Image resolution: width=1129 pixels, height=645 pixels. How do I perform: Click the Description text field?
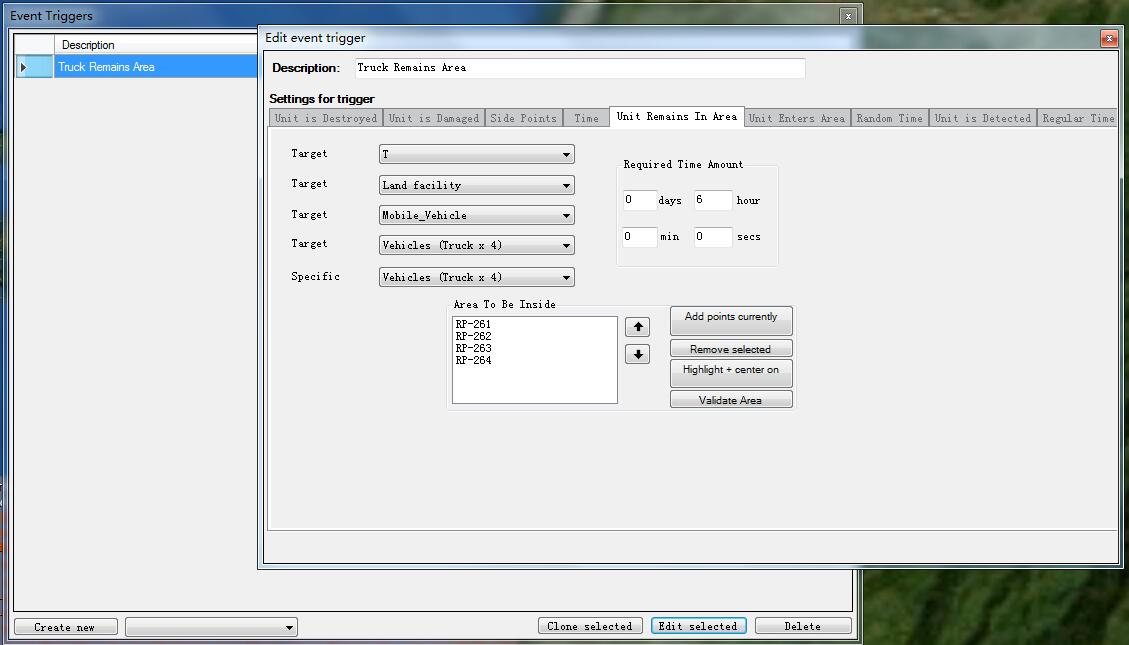580,68
